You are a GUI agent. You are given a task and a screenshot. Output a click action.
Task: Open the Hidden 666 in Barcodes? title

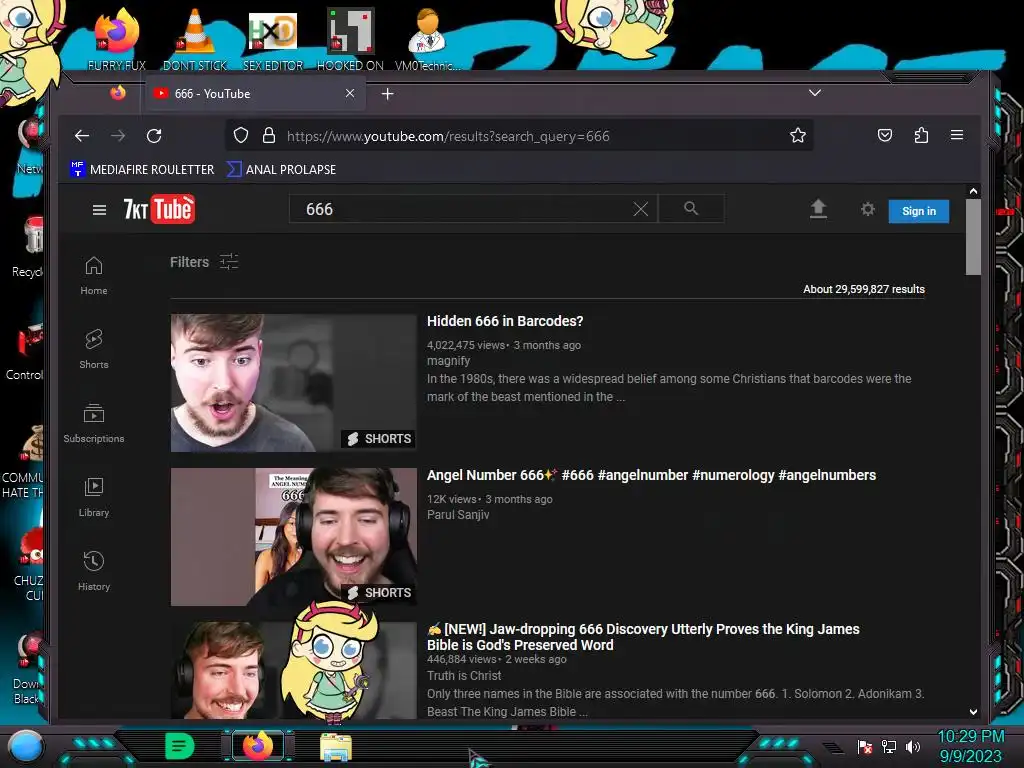point(505,321)
